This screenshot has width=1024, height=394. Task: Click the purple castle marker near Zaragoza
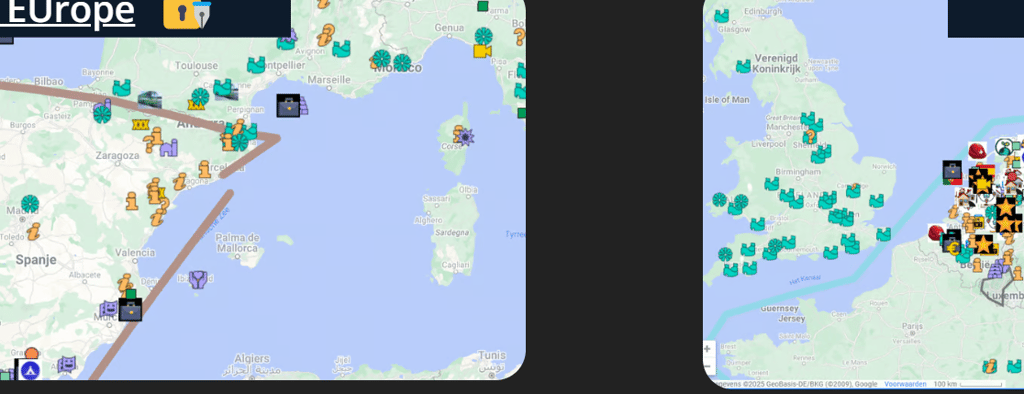(169, 148)
